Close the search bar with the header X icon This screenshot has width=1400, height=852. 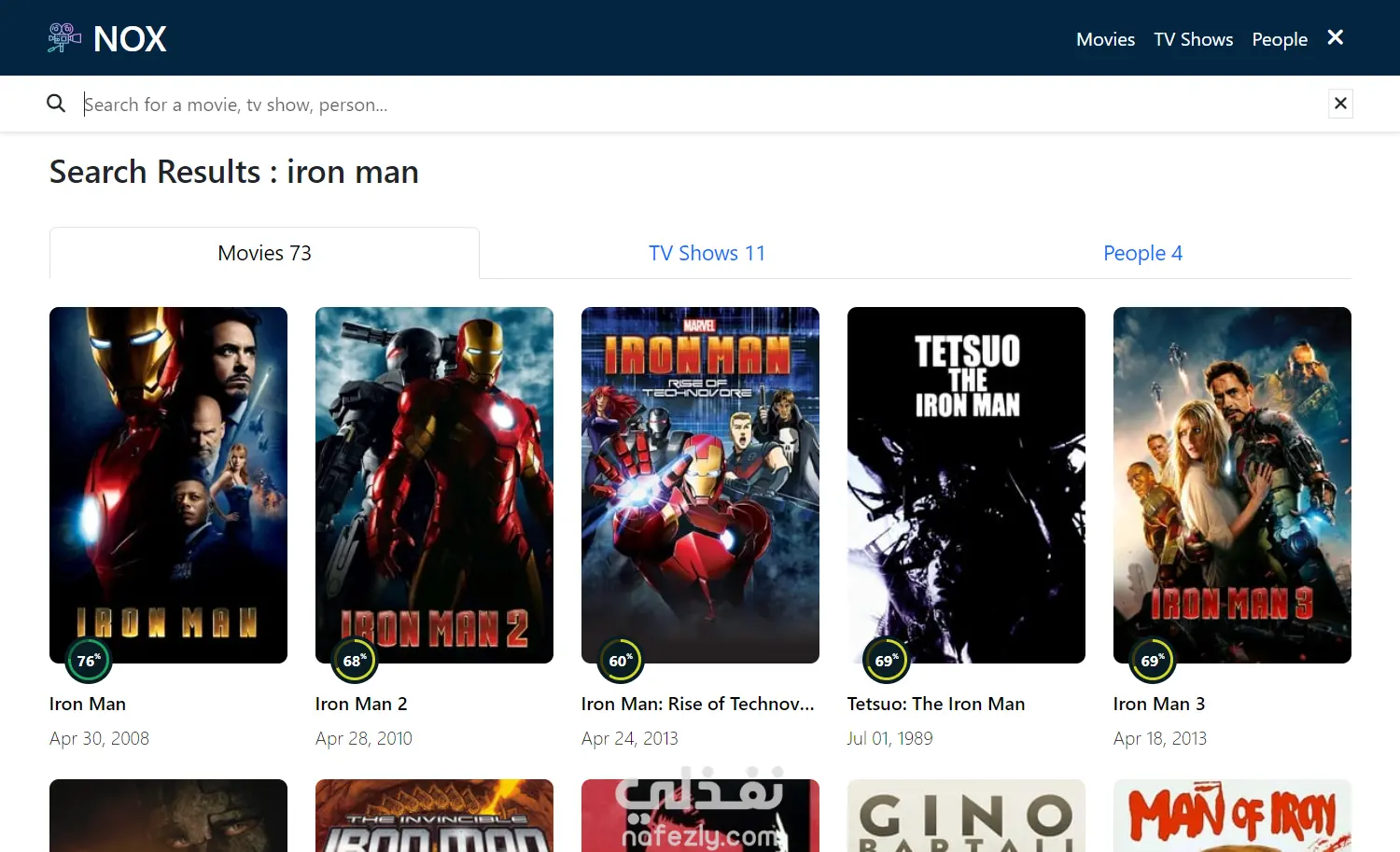1336,37
